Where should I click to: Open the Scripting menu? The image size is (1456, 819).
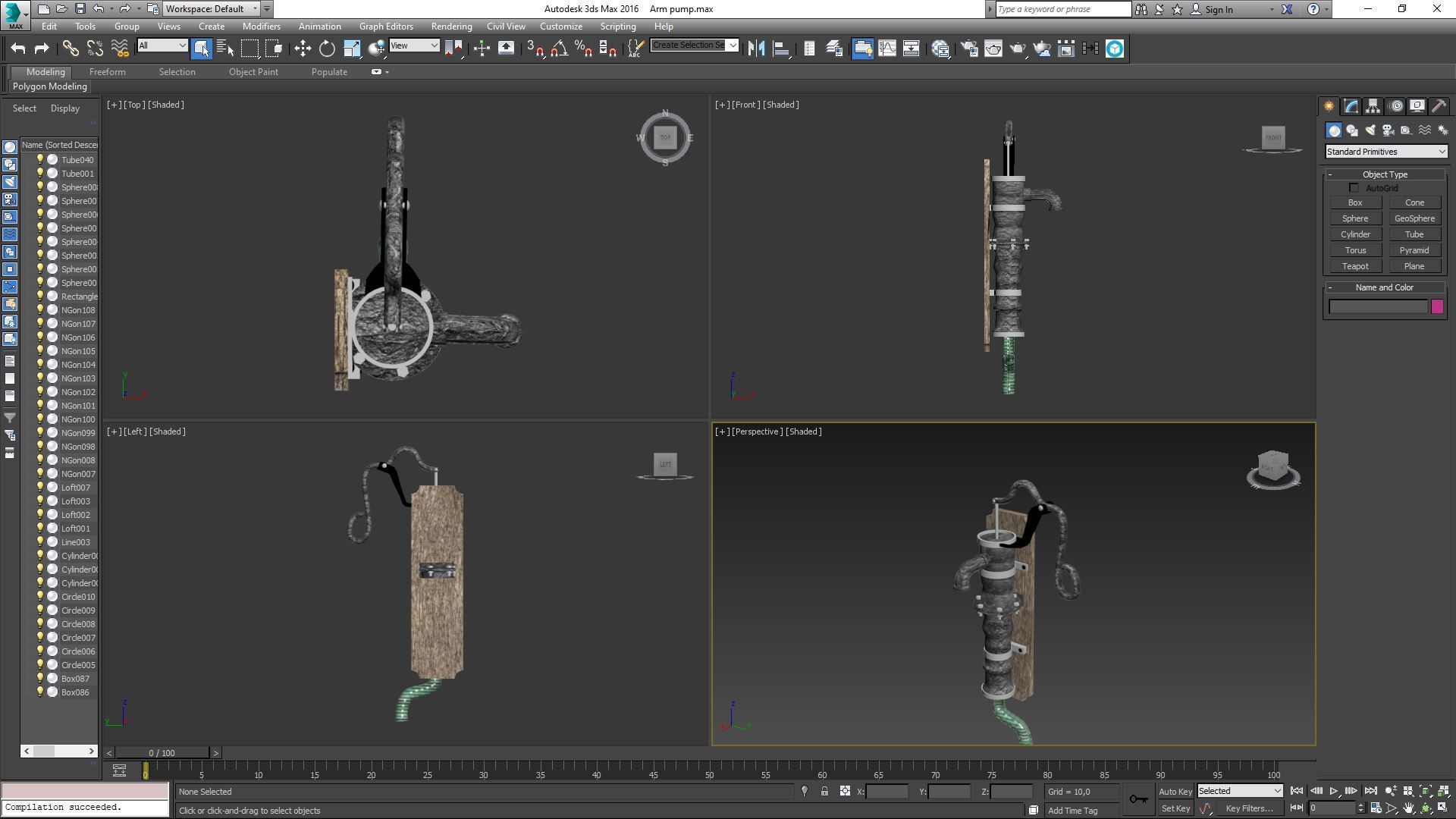point(618,26)
